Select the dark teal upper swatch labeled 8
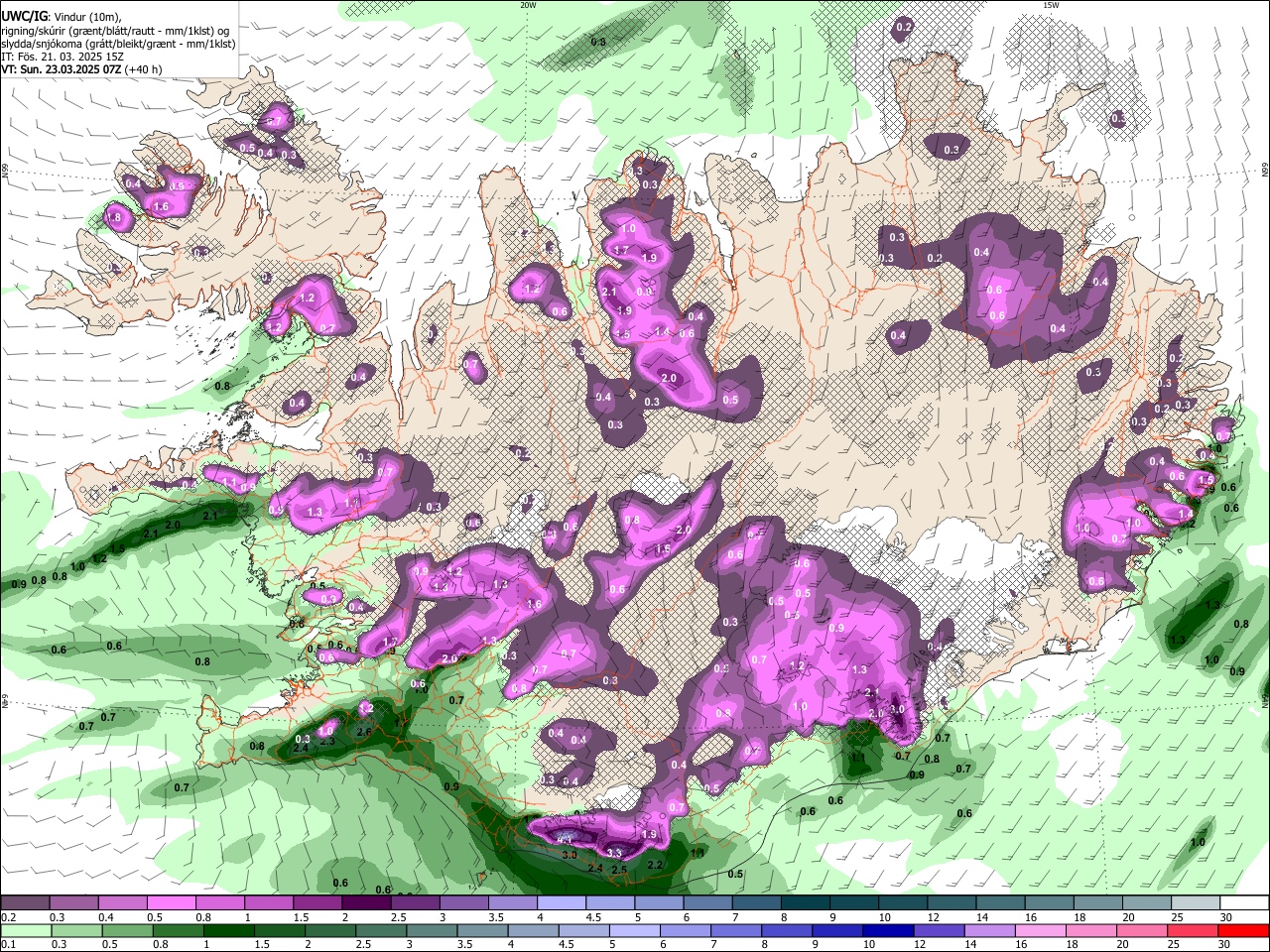 (806, 902)
